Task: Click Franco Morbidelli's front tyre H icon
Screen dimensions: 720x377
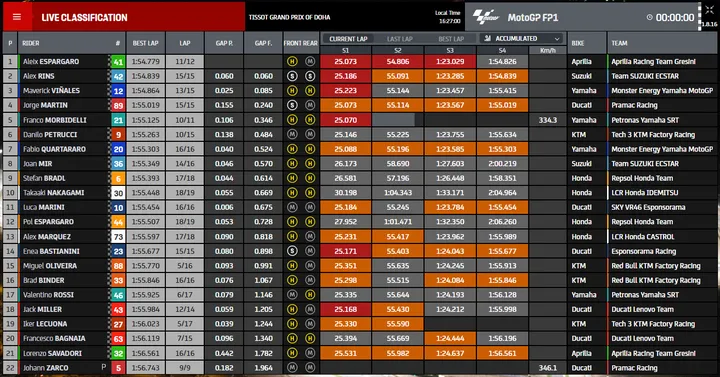Action: pyautogui.click(x=292, y=120)
